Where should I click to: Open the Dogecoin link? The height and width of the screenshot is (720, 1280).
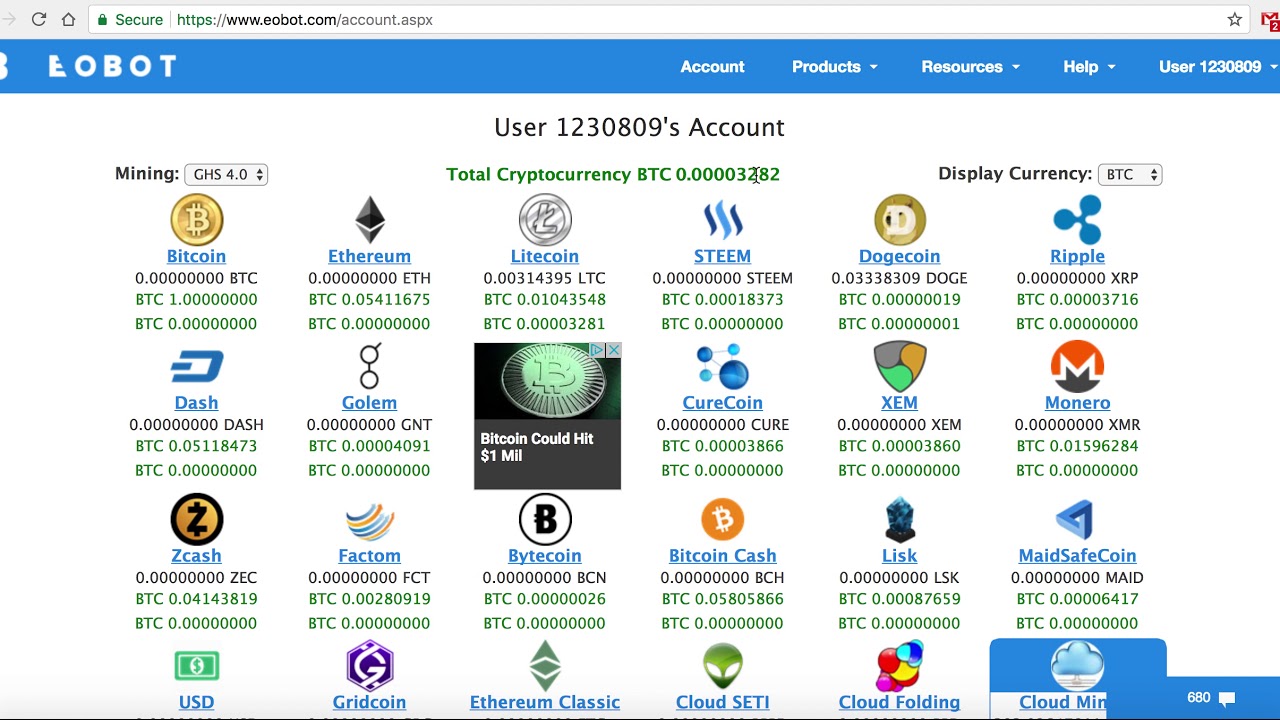pos(899,256)
